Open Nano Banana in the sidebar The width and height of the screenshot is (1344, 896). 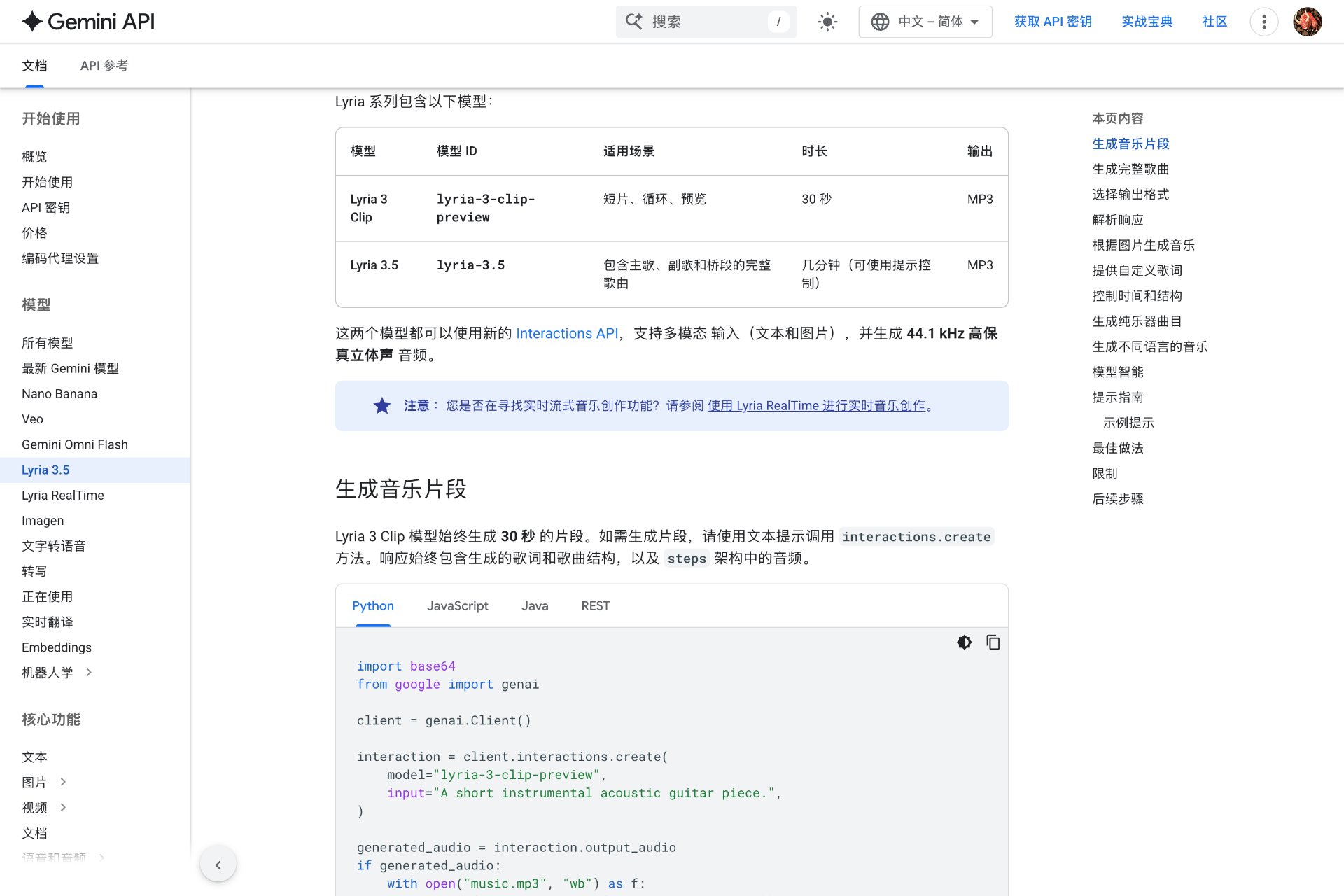59,394
